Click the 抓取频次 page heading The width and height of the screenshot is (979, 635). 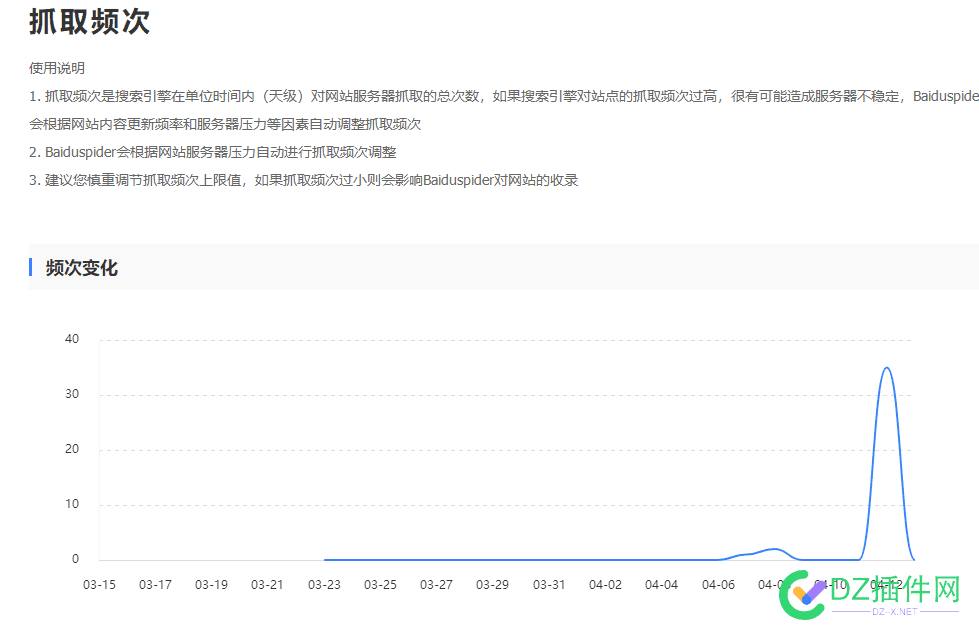click(x=89, y=21)
